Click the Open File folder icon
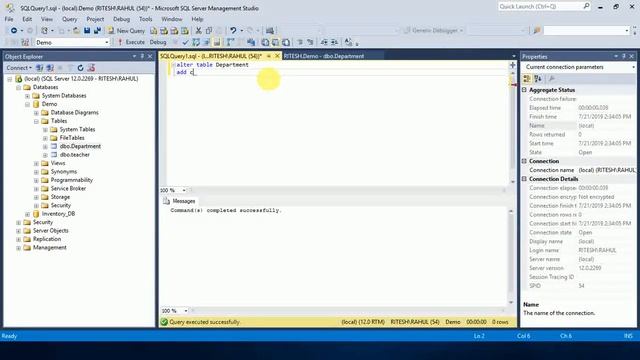The width and height of the screenshot is (640, 360). [x=76, y=31]
